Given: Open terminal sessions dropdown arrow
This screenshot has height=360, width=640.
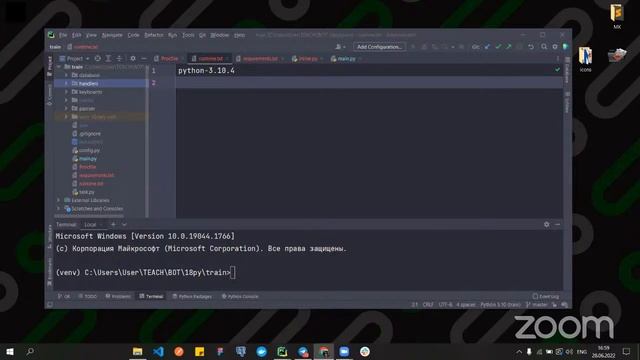Looking at the screenshot, I should 124,224.
